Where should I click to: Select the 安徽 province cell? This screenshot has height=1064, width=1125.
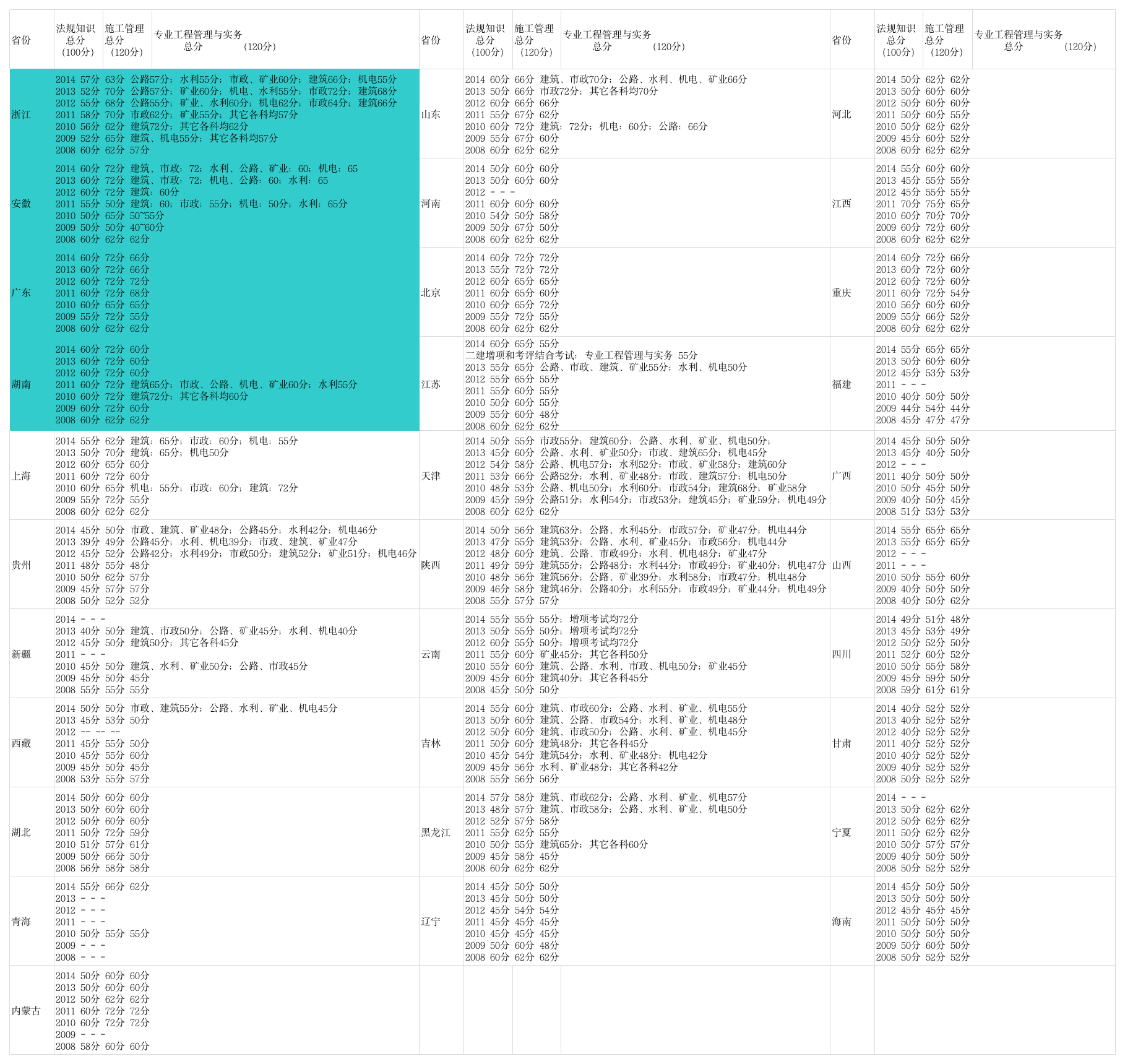(32, 204)
